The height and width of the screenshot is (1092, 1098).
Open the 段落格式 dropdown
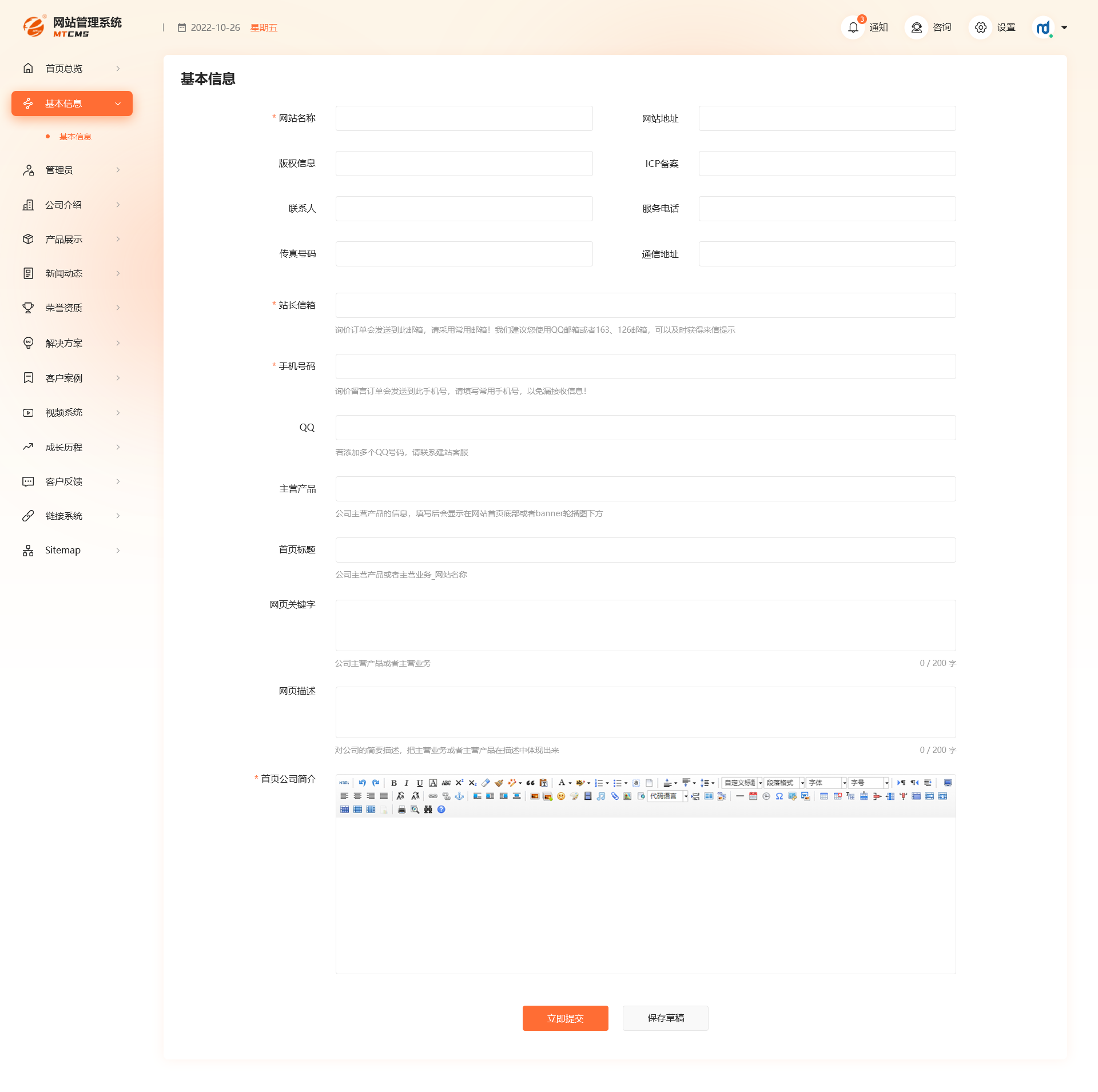[784, 783]
